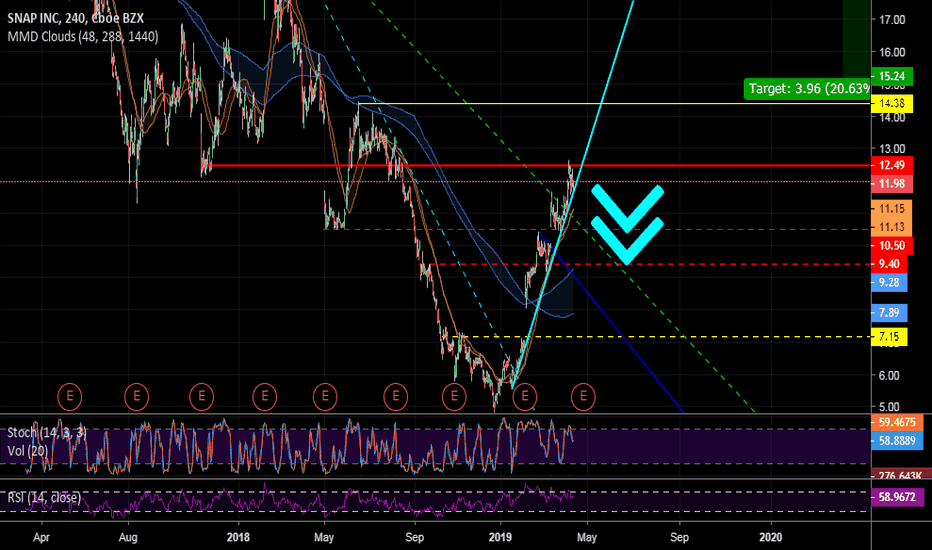Click the blue 58.8889 Stoch value label

897,441
